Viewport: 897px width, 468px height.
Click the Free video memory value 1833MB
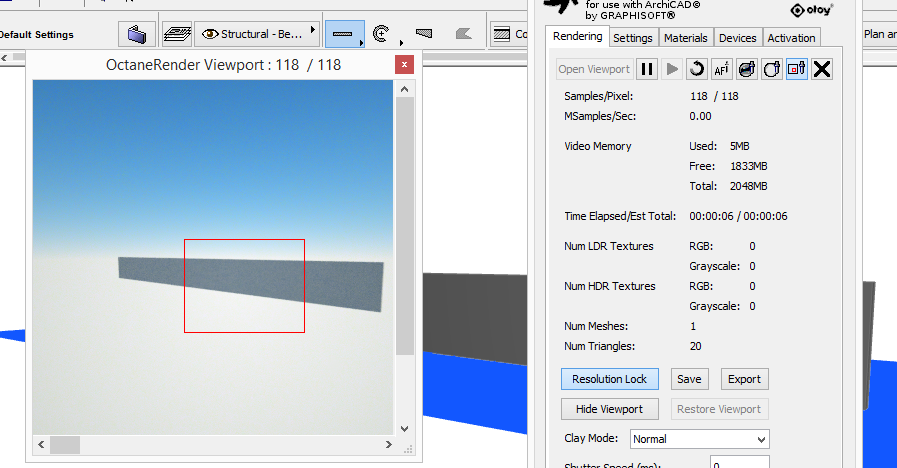pyautogui.click(x=748, y=166)
